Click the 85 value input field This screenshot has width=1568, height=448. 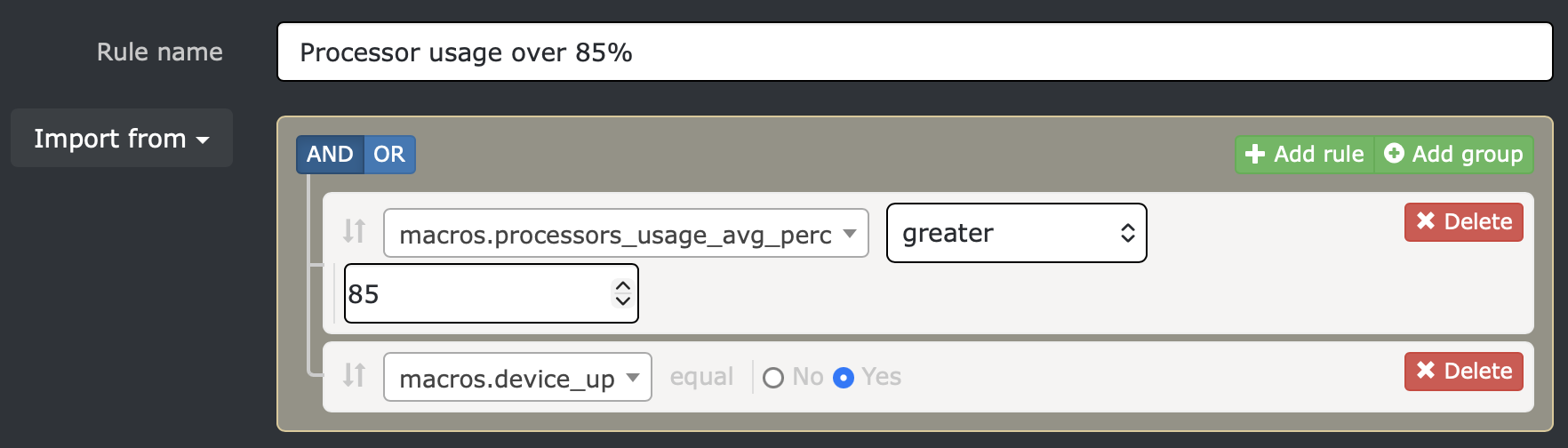(476, 293)
